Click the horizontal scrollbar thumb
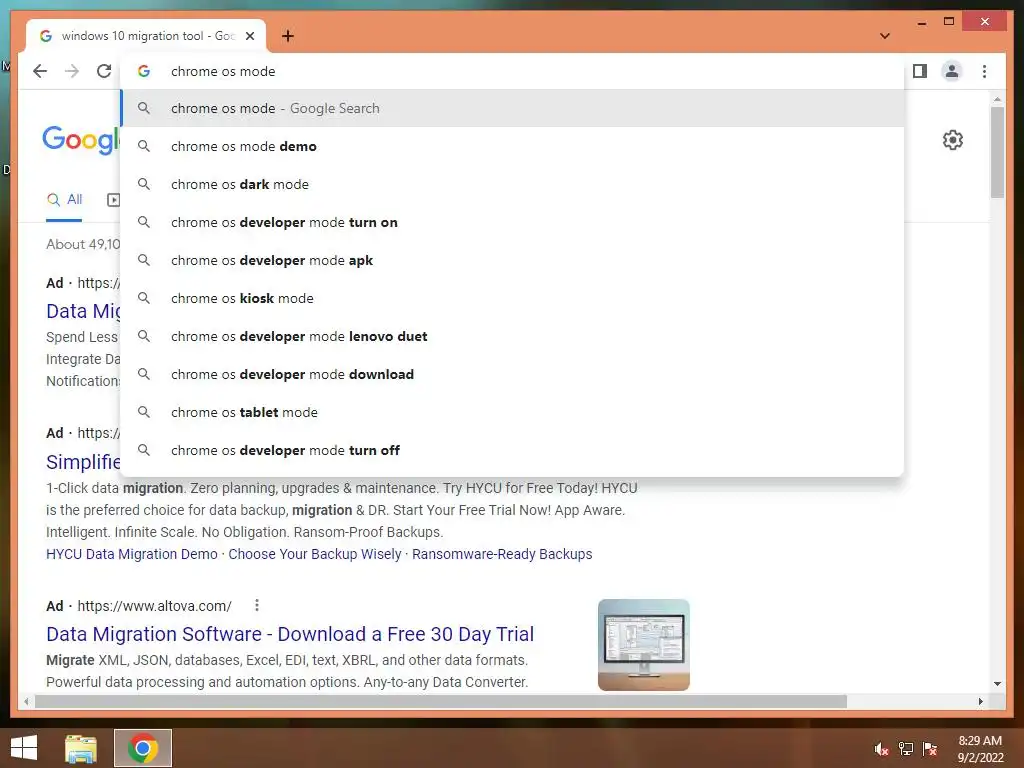The height and width of the screenshot is (768, 1024). click(x=441, y=701)
